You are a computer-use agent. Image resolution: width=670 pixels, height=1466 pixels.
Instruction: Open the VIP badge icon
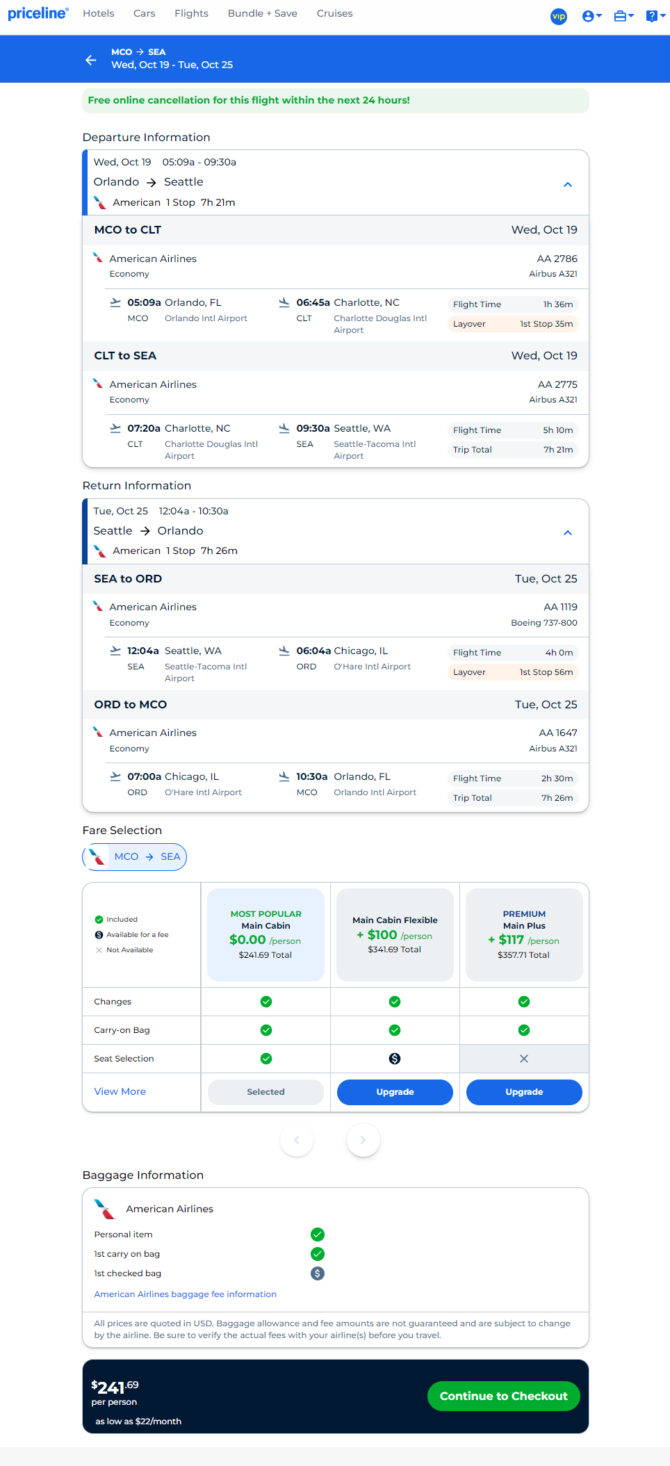(x=558, y=16)
